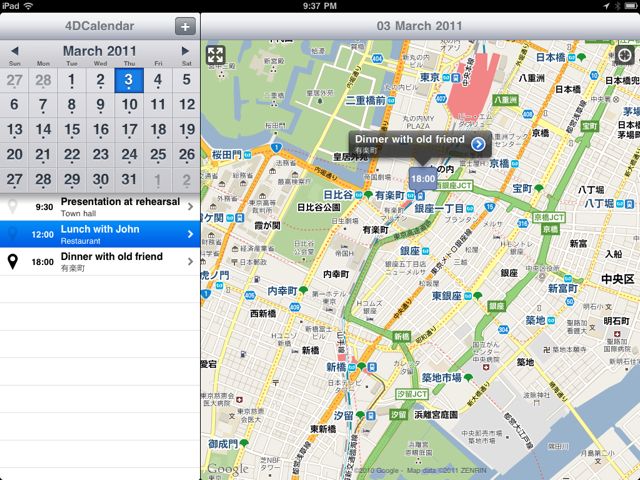The image size is (640, 480).
Task: Select Dinner with old friend list row
Action: point(100,262)
